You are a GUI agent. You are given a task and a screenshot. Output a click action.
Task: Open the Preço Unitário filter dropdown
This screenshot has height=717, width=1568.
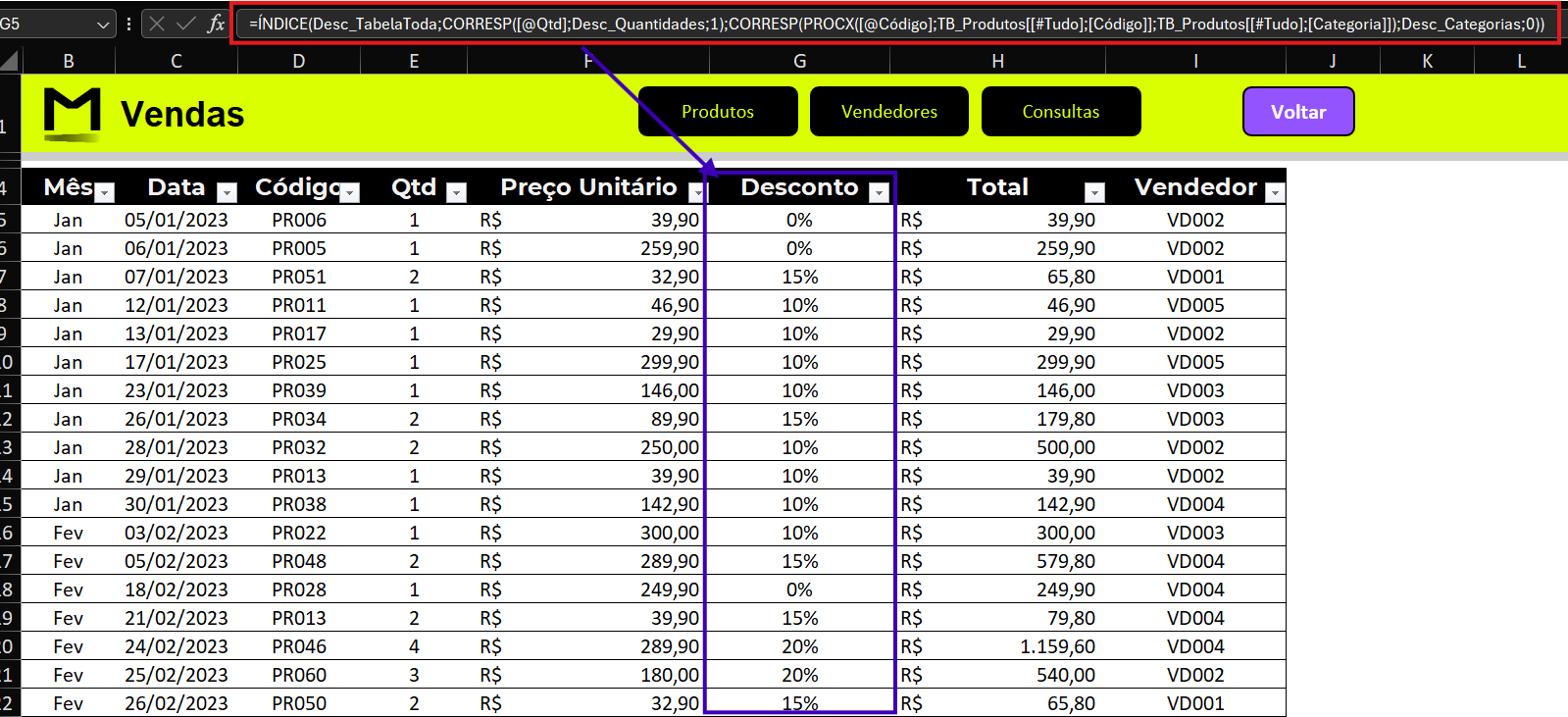[696, 193]
